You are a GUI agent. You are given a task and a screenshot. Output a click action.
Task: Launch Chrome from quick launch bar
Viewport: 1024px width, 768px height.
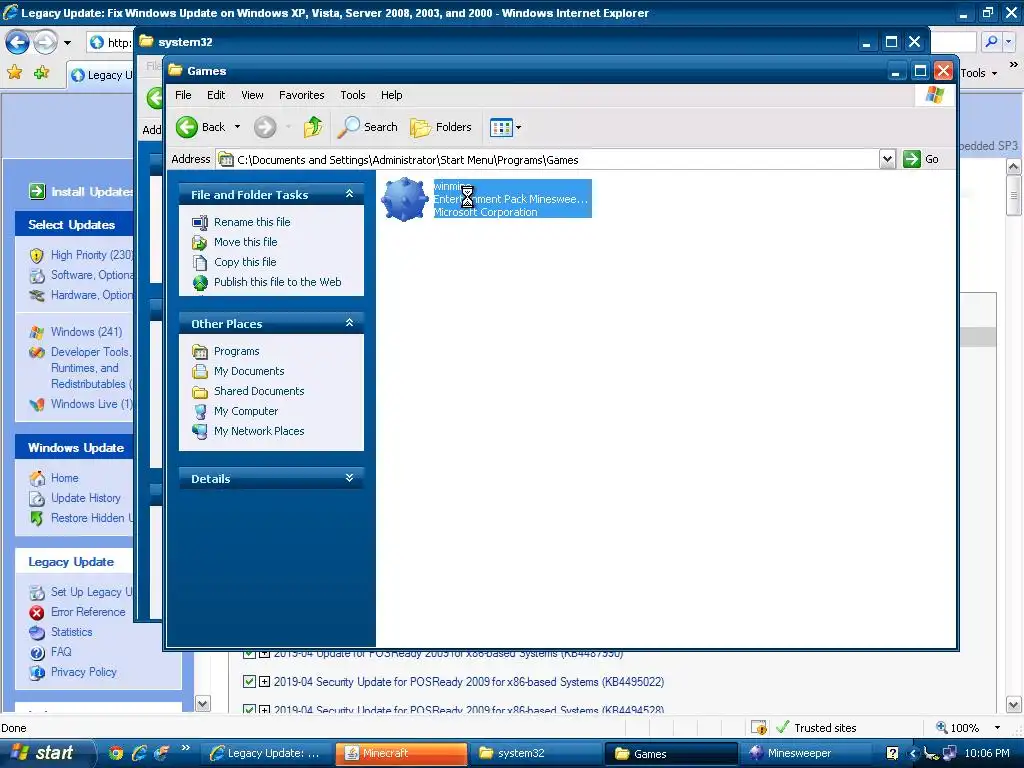point(116,753)
